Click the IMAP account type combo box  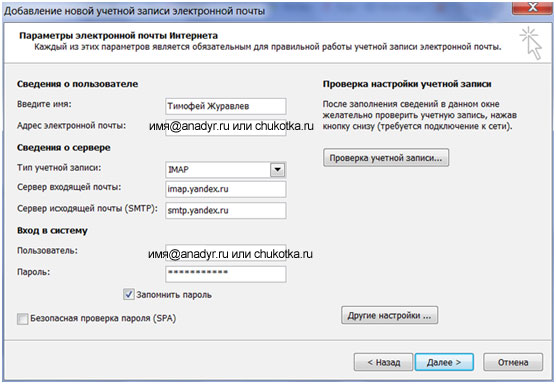(226, 169)
